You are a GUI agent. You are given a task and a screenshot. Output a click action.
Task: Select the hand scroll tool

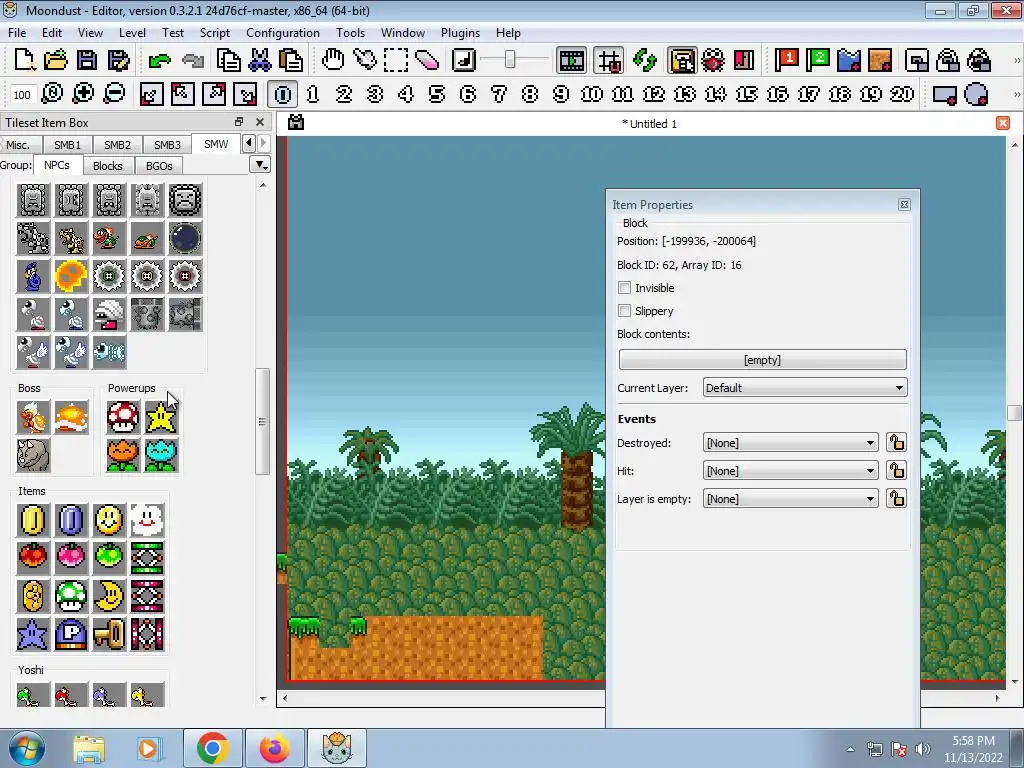[x=333, y=60]
